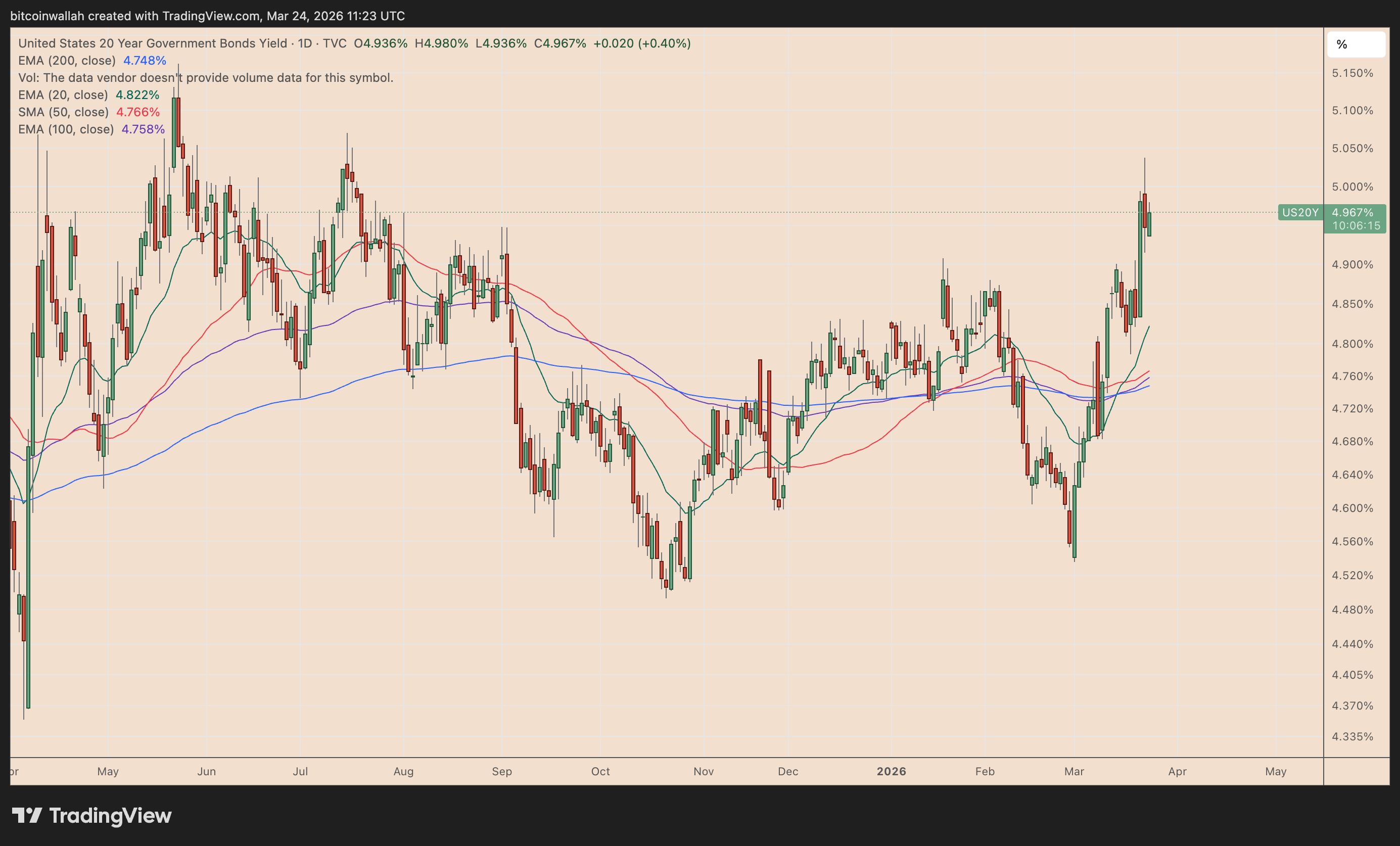This screenshot has width=1400, height=846.
Task: Click the 1D interval in chart title
Action: click(x=305, y=43)
